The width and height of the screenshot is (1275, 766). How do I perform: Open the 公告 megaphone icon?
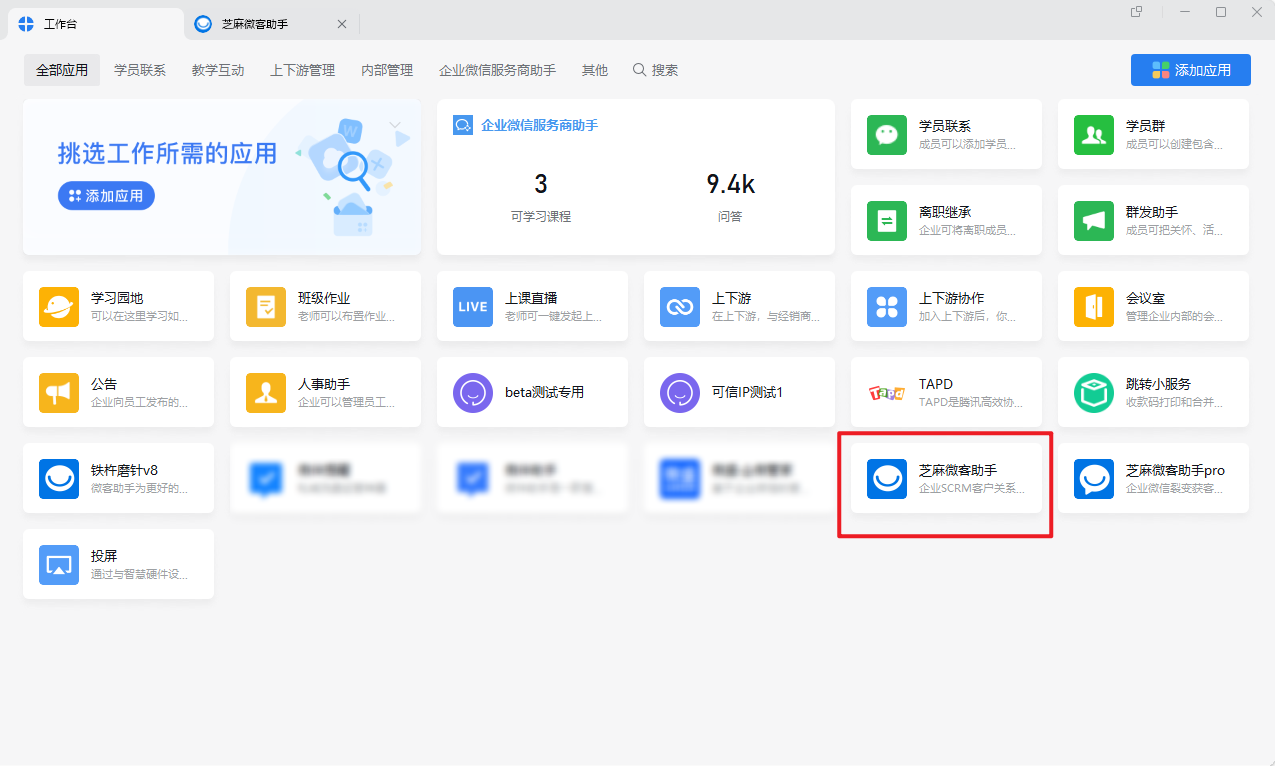coord(59,392)
